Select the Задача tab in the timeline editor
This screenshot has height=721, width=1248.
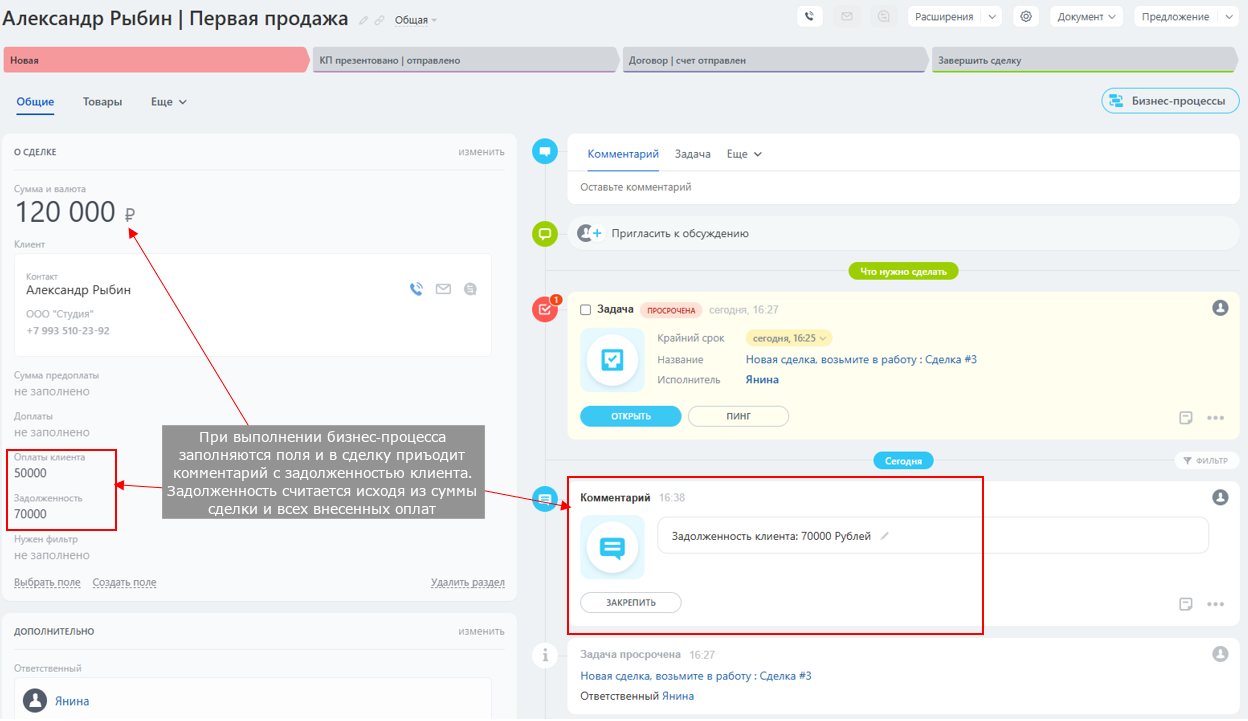[693, 154]
